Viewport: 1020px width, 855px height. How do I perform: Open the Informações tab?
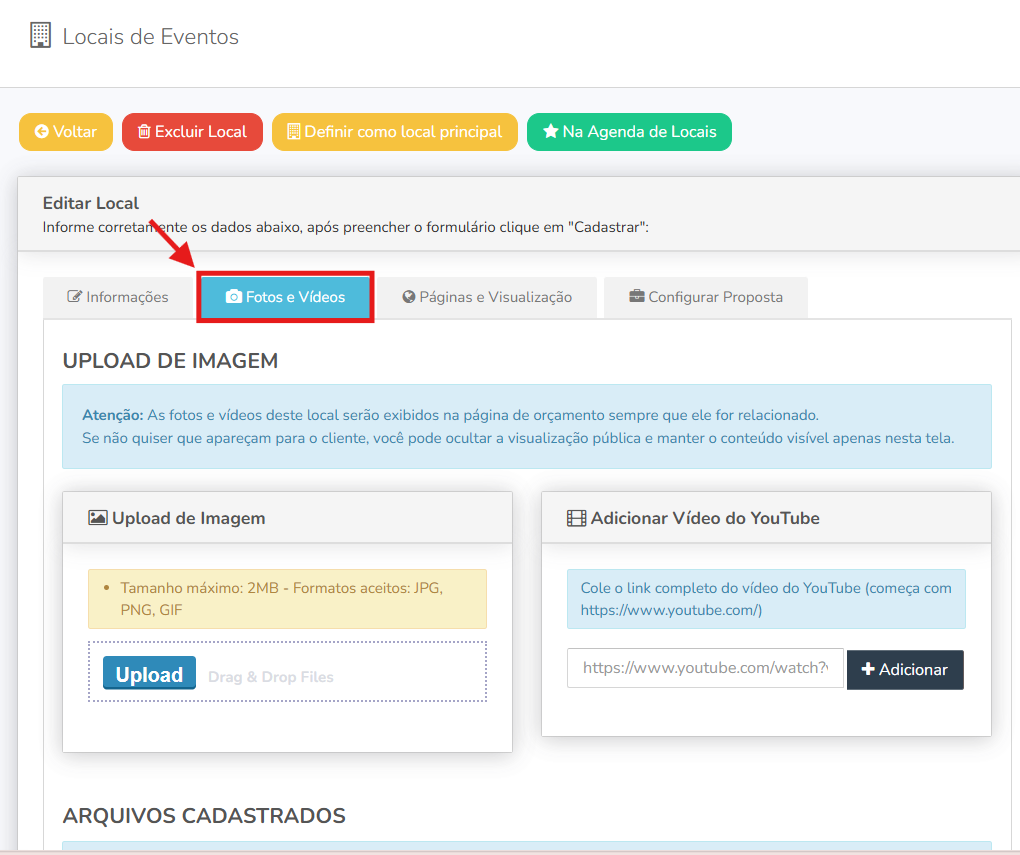pos(118,297)
